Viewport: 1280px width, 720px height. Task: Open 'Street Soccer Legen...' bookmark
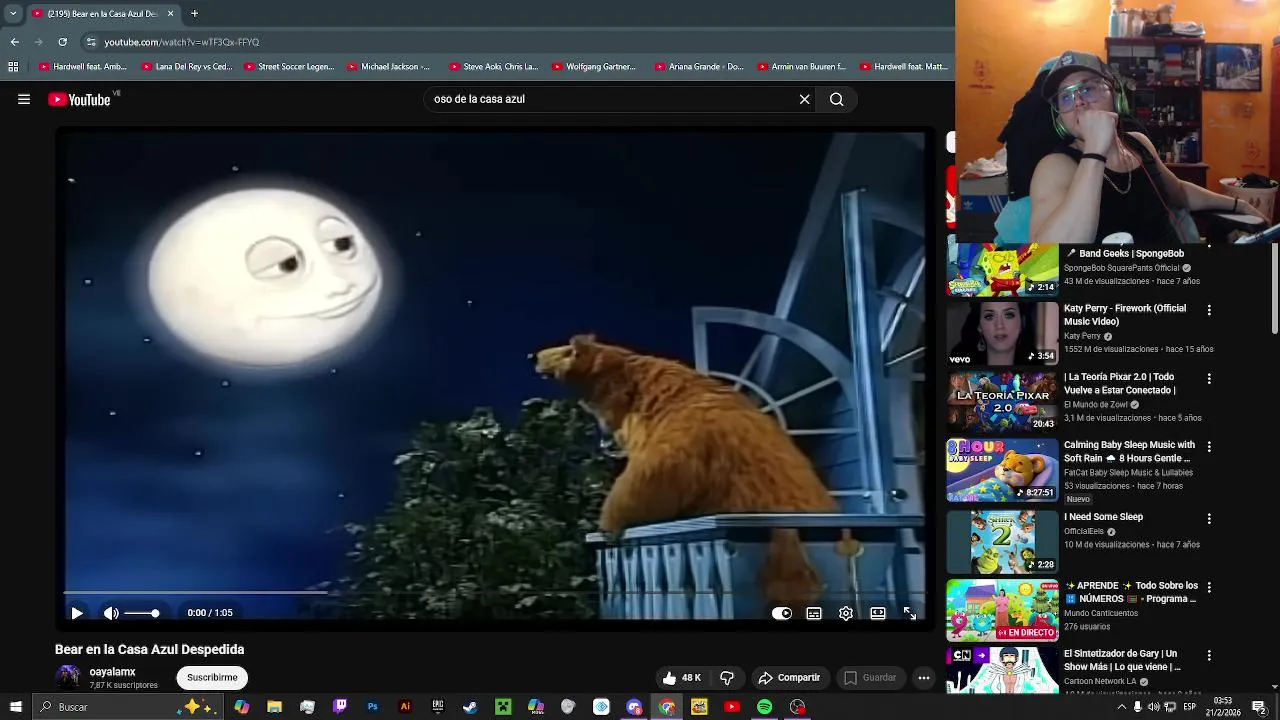click(x=289, y=67)
